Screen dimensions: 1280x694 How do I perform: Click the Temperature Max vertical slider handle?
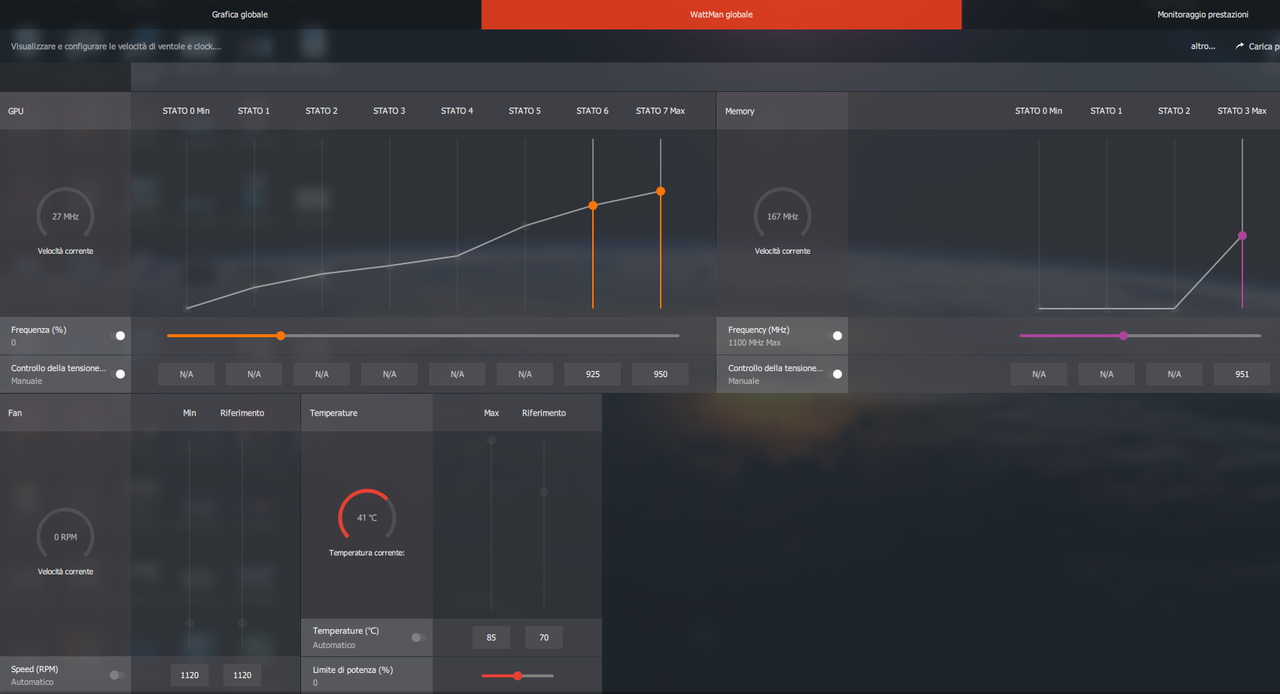coord(491,440)
